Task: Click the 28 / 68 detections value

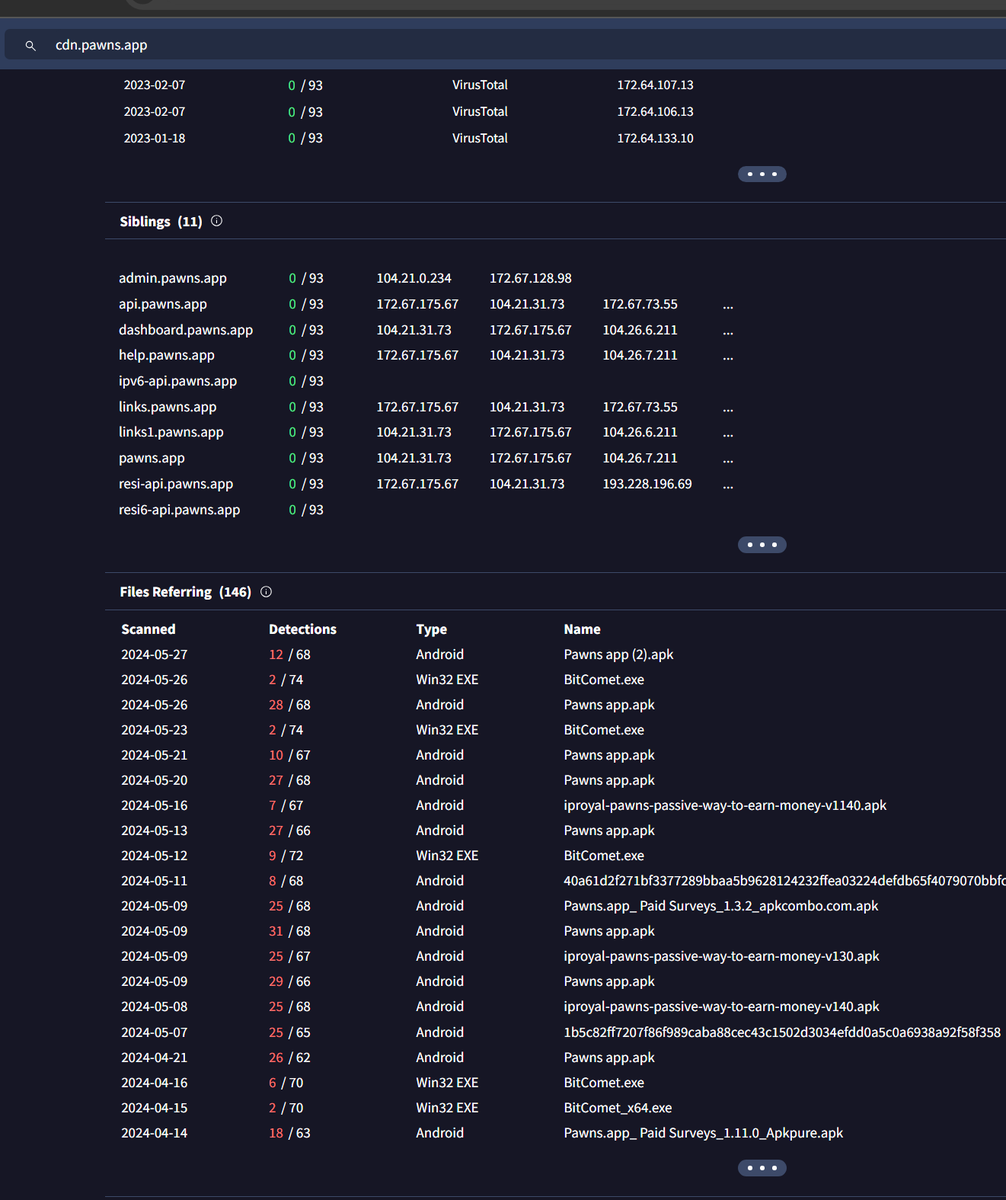Action: tap(289, 705)
